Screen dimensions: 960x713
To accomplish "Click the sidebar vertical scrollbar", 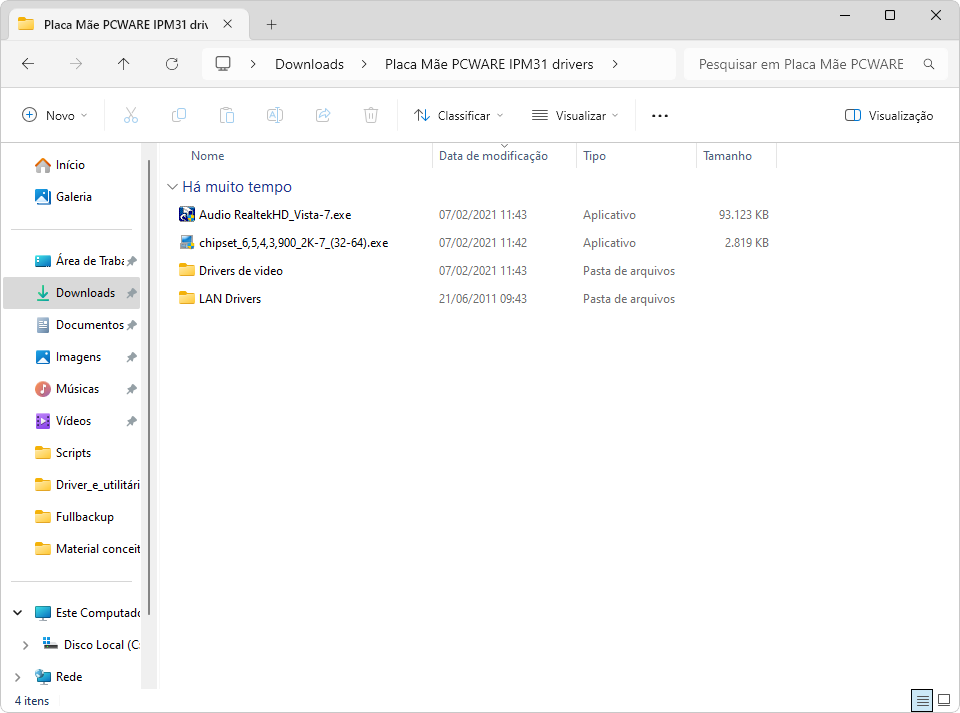I will point(149,388).
